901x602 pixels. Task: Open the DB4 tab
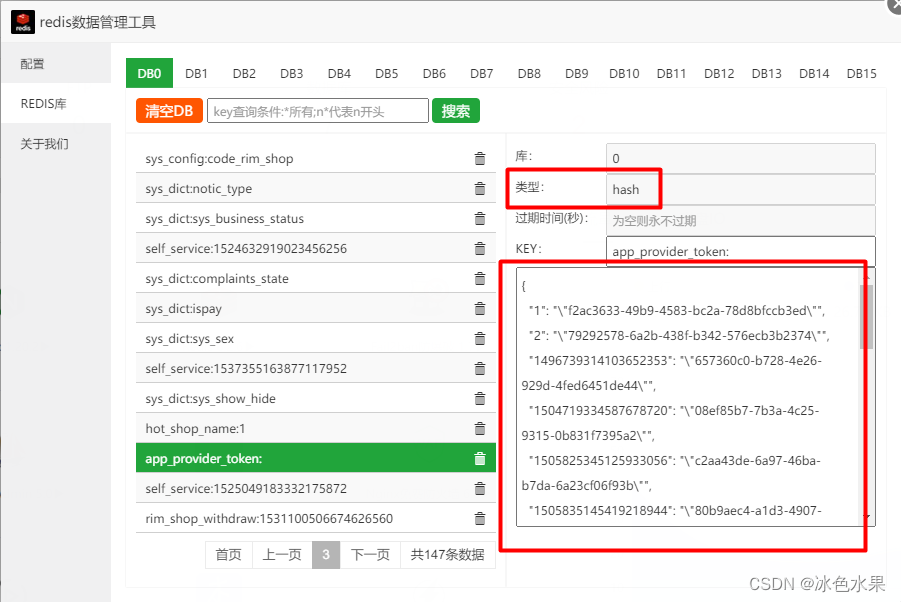[x=339, y=74]
